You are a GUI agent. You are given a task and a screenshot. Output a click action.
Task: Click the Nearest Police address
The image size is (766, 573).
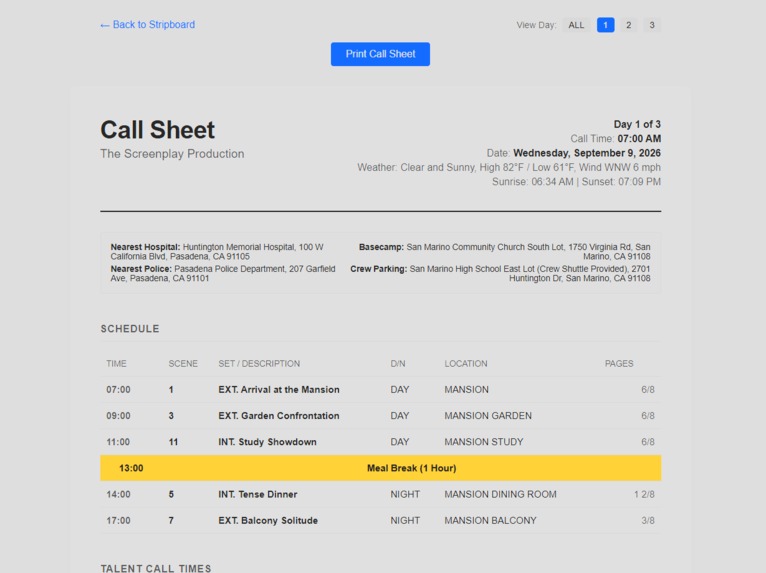pos(223,273)
